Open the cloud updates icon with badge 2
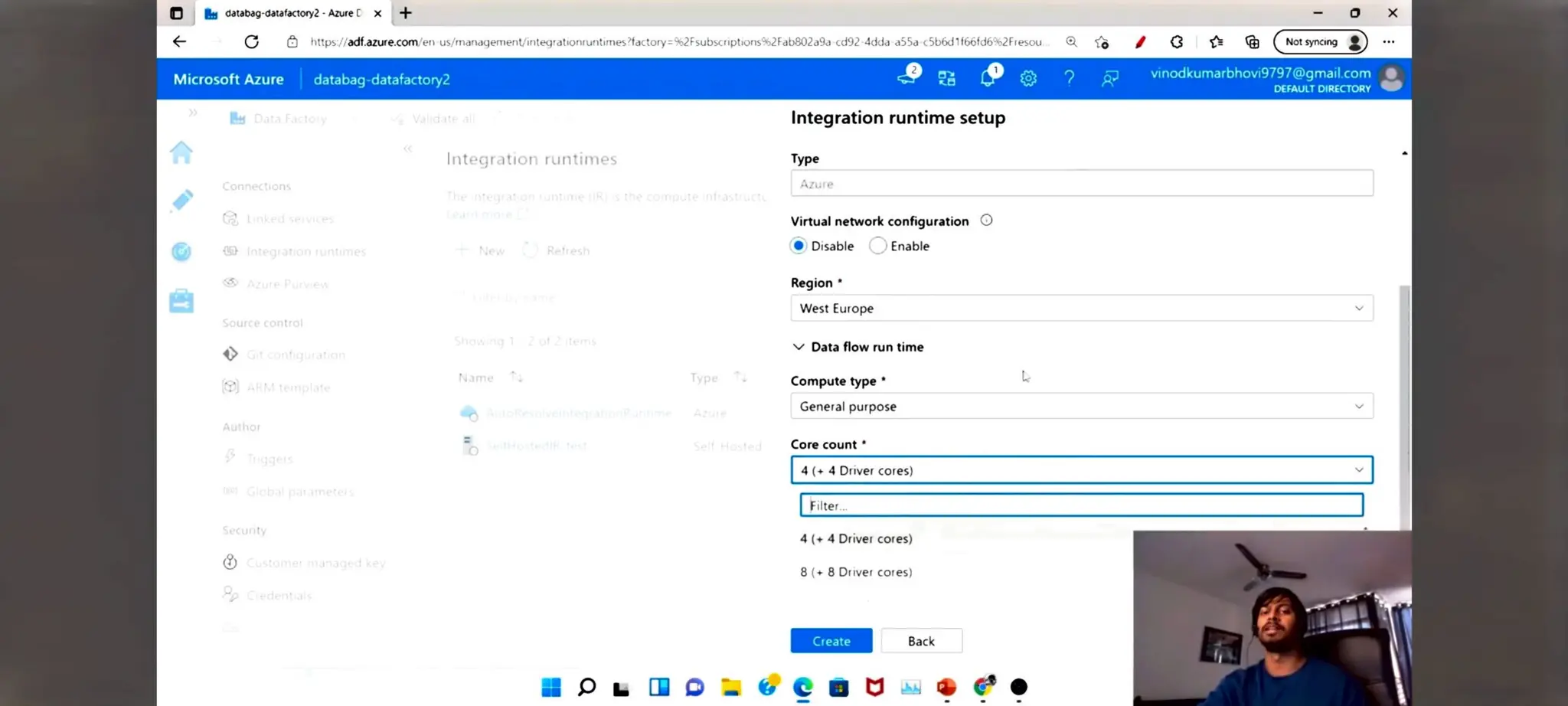This screenshot has width=1568, height=706. pos(907,77)
